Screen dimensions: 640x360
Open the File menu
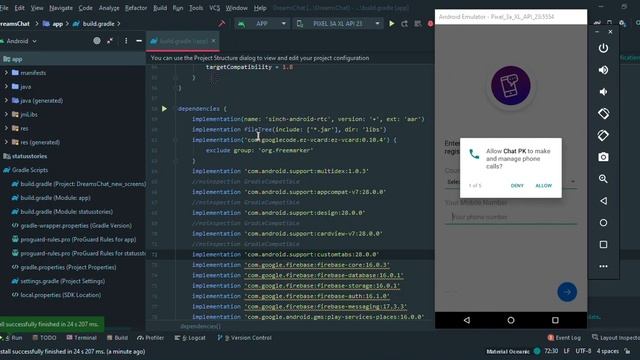tap(4, 8)
